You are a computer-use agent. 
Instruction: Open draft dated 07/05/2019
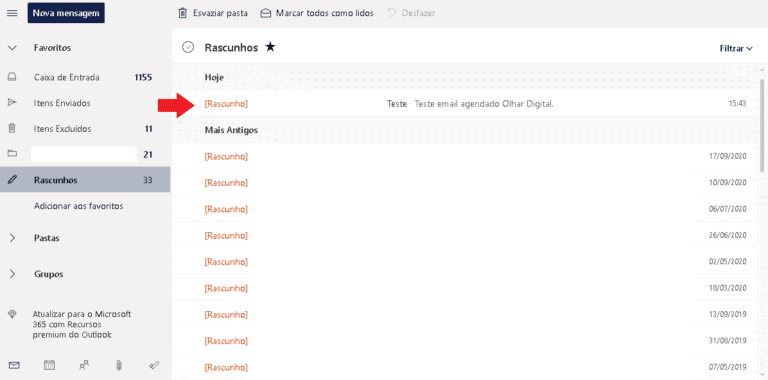465,367
